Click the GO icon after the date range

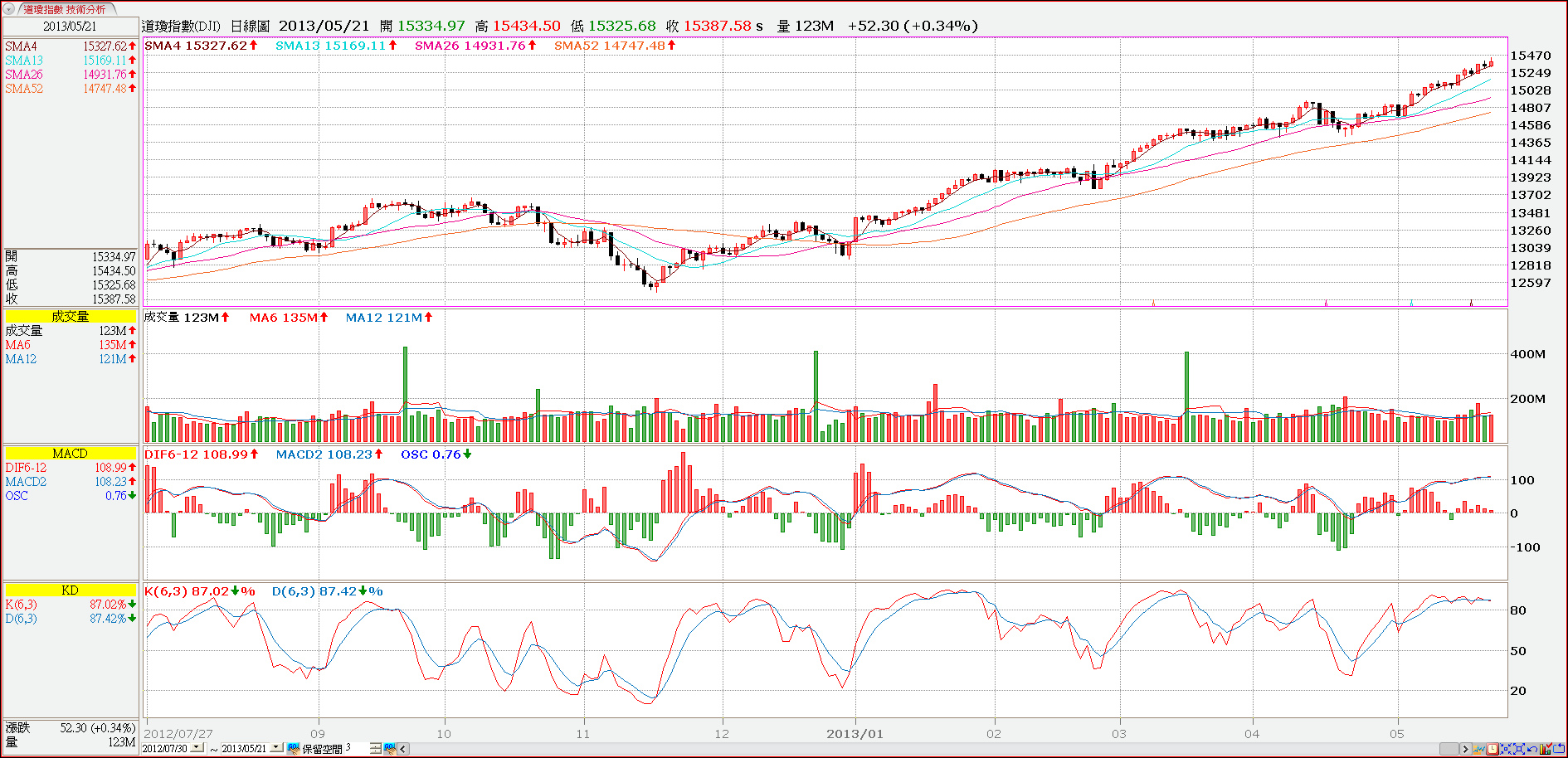[x=293, y=748]
